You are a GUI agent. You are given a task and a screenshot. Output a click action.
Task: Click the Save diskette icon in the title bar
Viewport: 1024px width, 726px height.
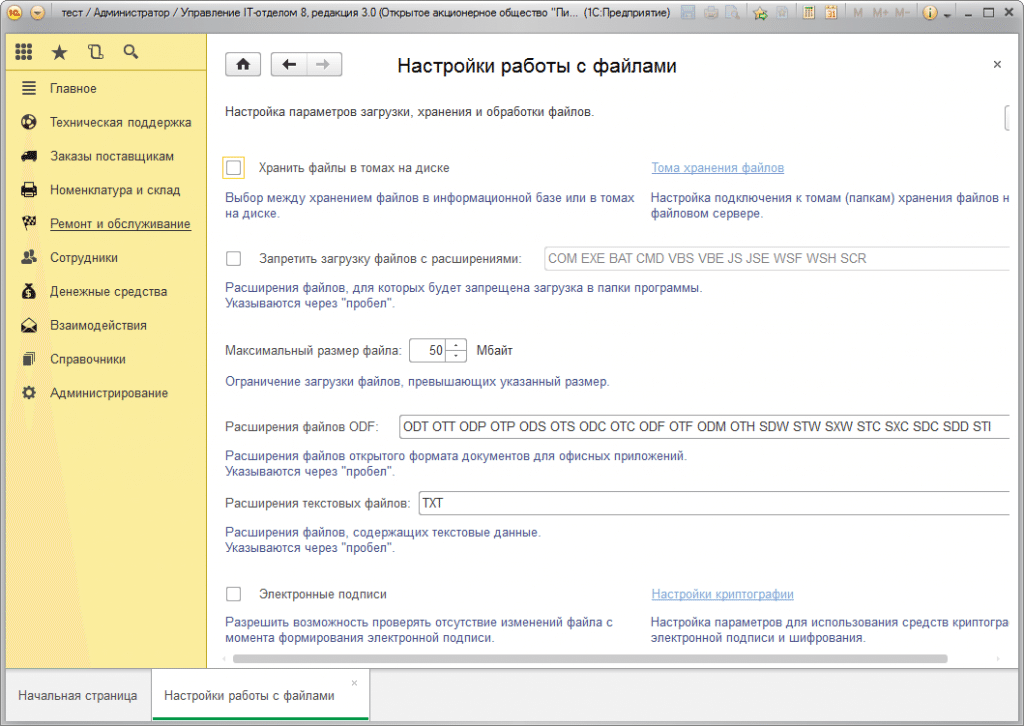coord(688,12)
